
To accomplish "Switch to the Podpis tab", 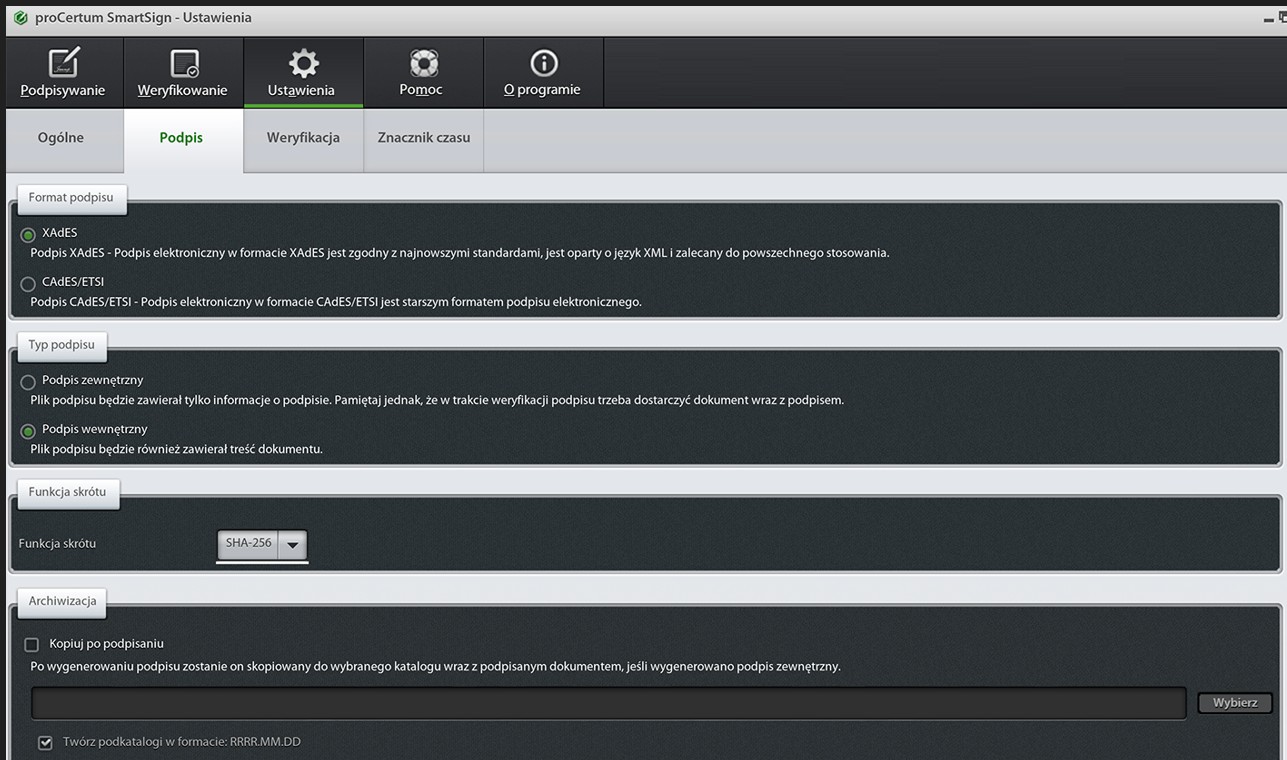I will coord(182,138).
